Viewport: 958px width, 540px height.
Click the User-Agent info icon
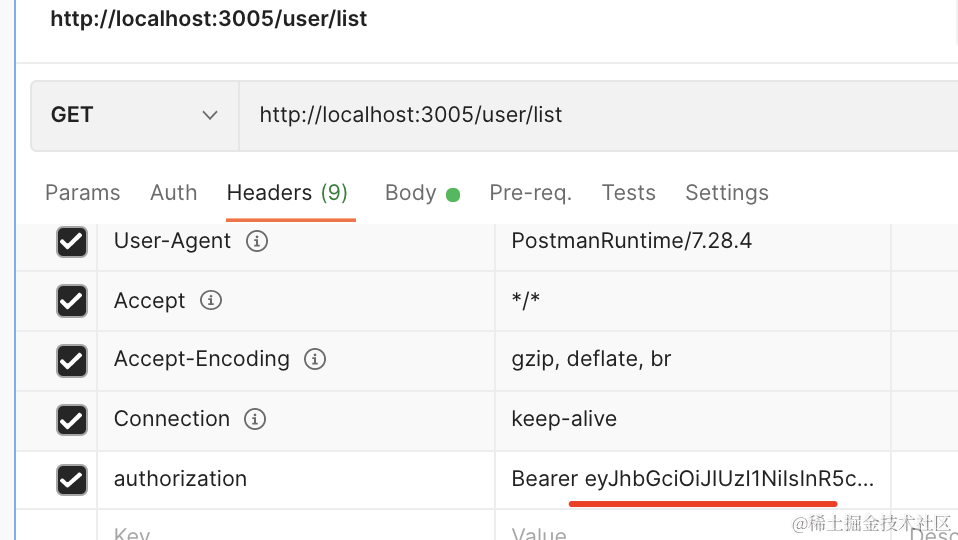[257, 241]
